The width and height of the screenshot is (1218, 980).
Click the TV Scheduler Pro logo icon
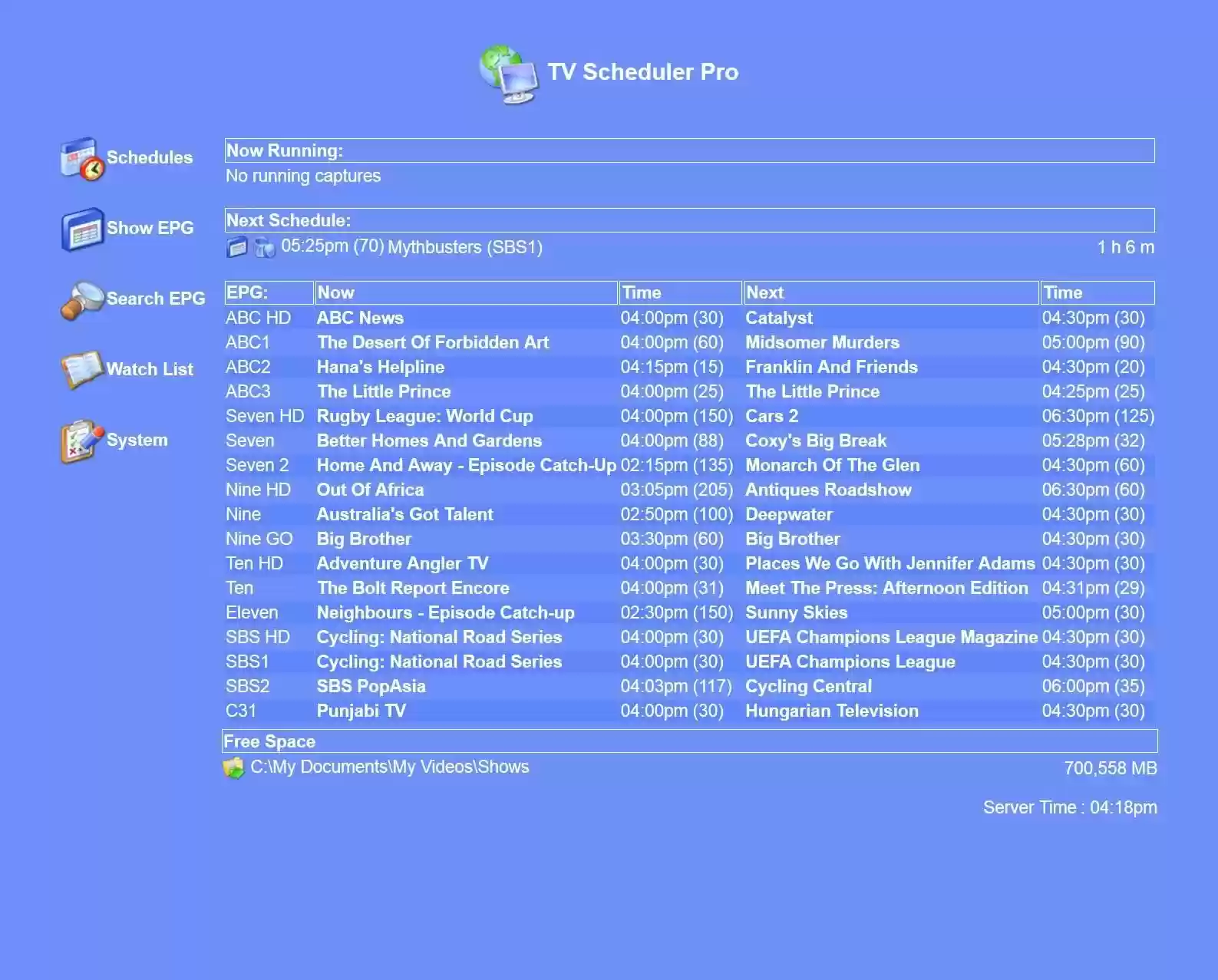click(x=509, y=74)
